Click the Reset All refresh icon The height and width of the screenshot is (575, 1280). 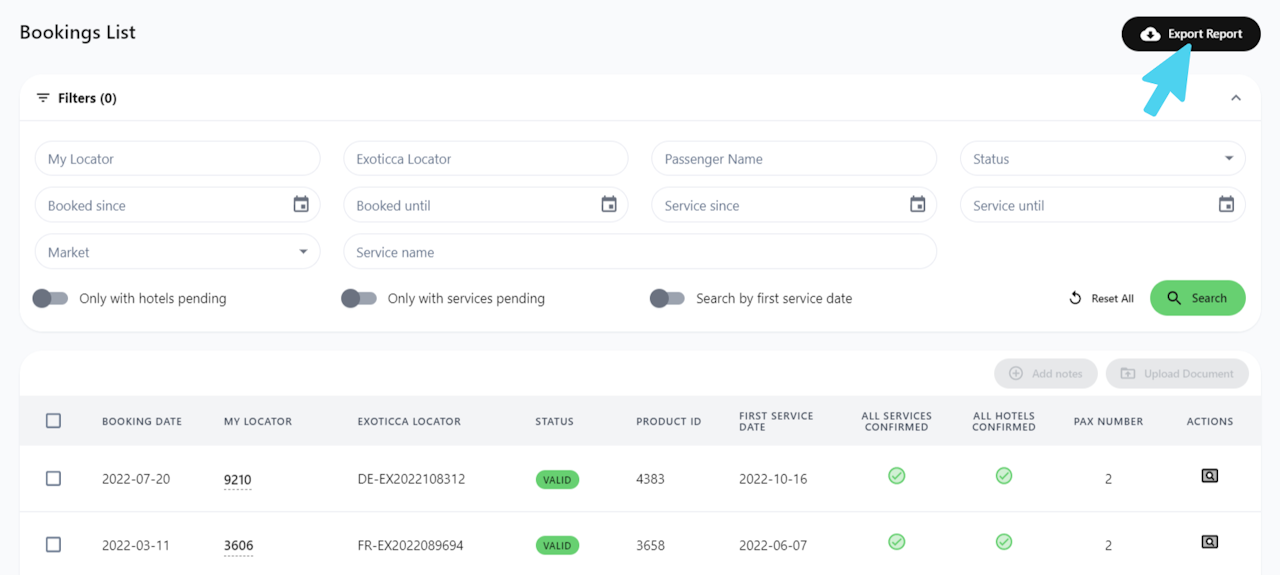click(x=1076, y=298)
